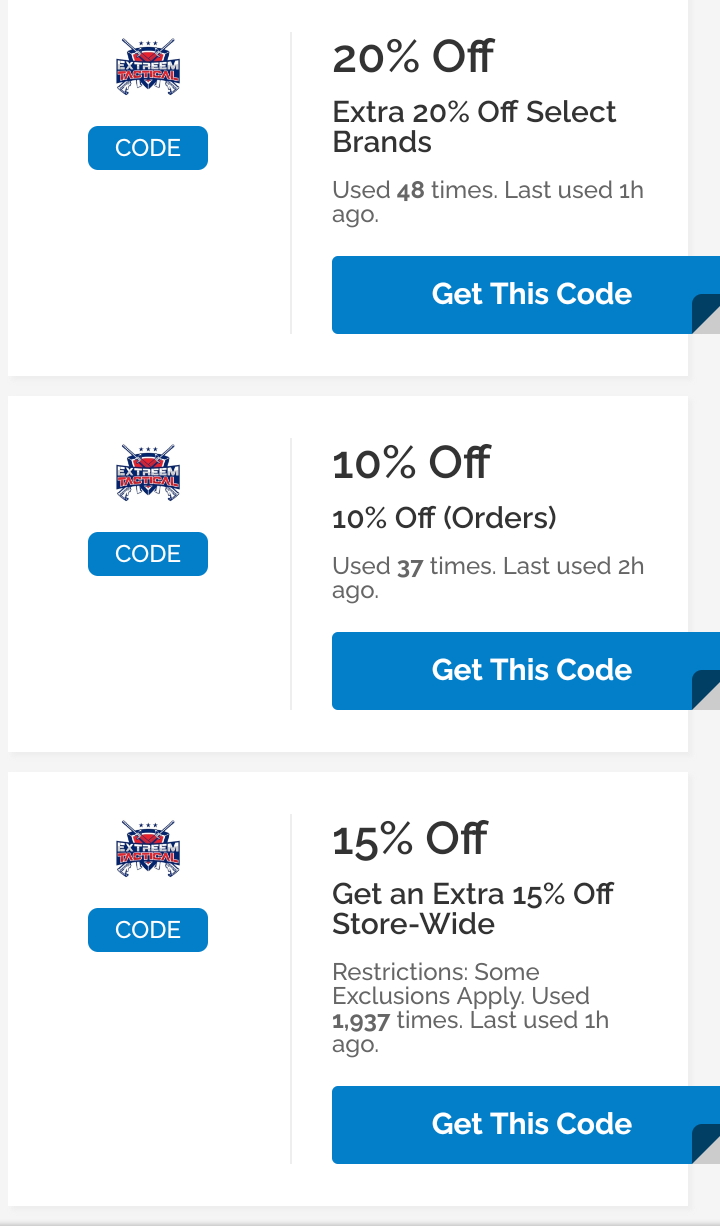
Task: Select the 10% Off (Orders) offer title
Action: coord(444,518)
